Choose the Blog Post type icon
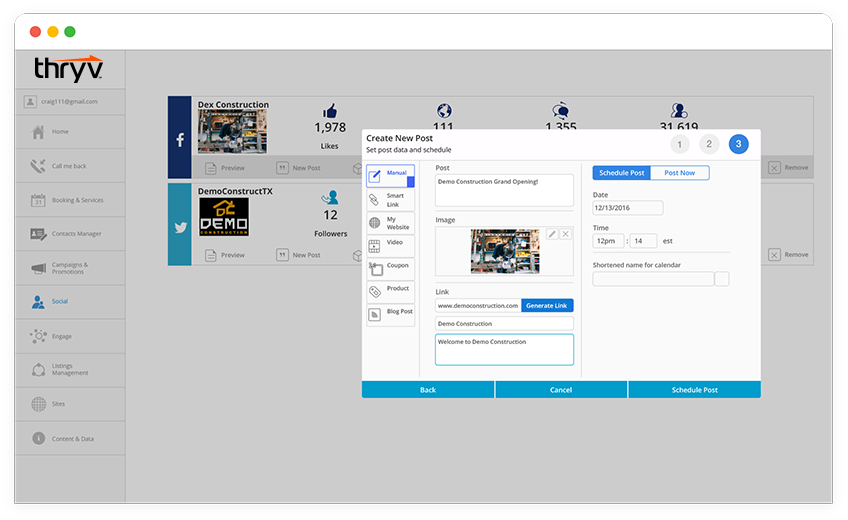The height and width of the screenshot is (520, 848). pos(374,315)
